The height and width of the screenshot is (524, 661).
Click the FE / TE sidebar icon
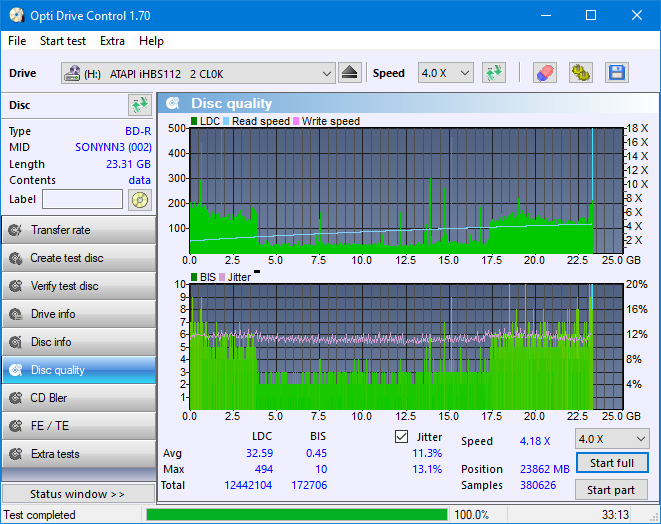point(16,426)
